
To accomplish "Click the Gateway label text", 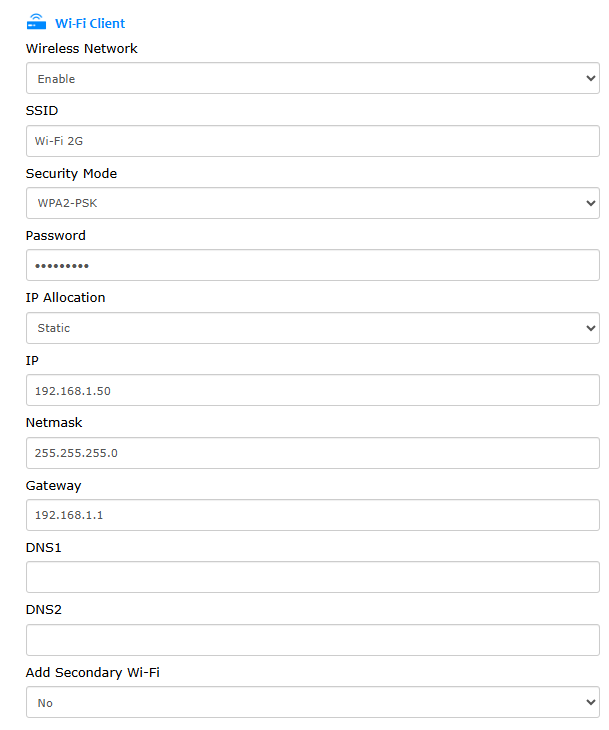I will [54, 486].
